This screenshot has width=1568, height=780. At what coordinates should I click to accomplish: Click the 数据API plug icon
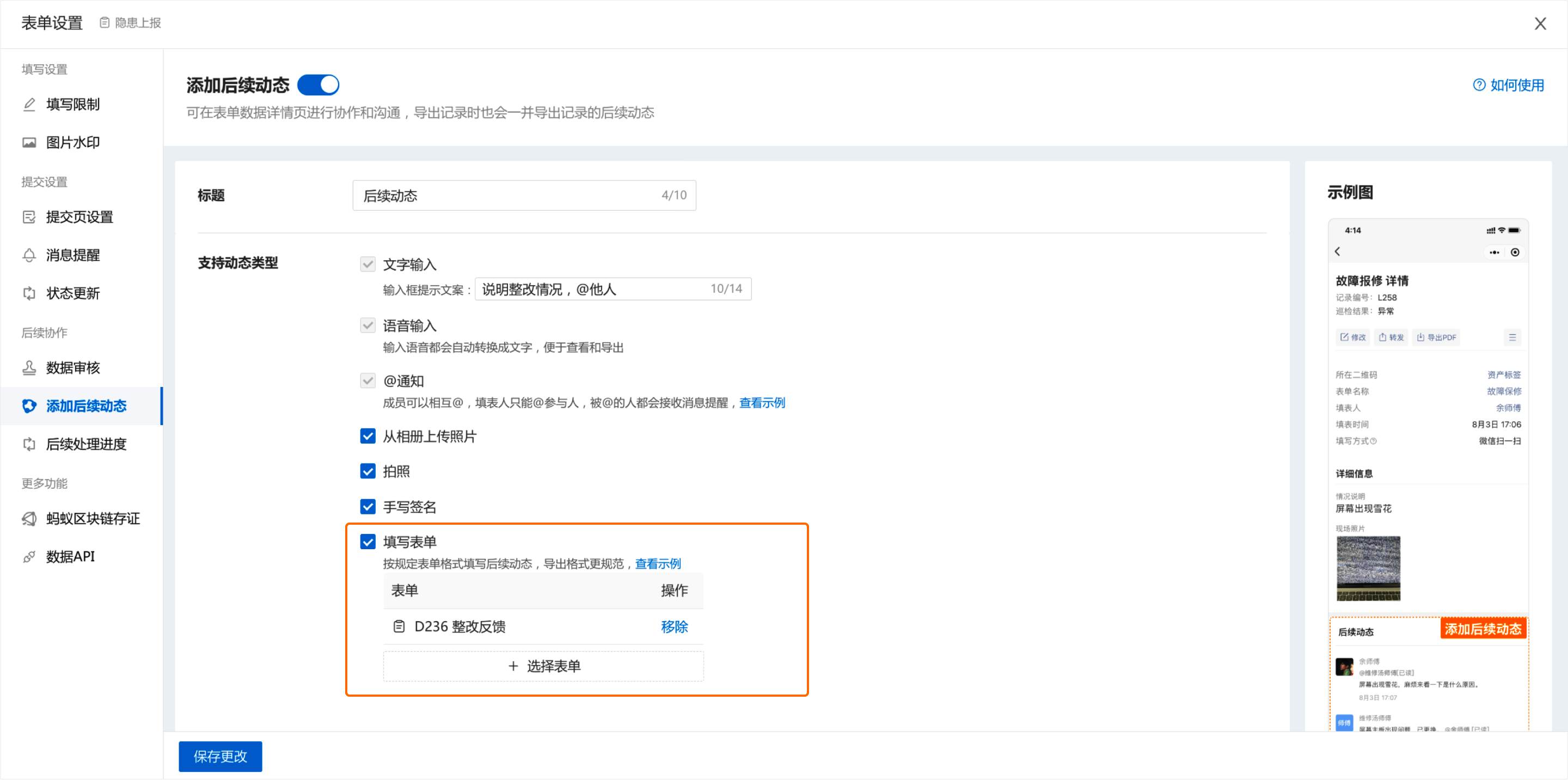29,556
